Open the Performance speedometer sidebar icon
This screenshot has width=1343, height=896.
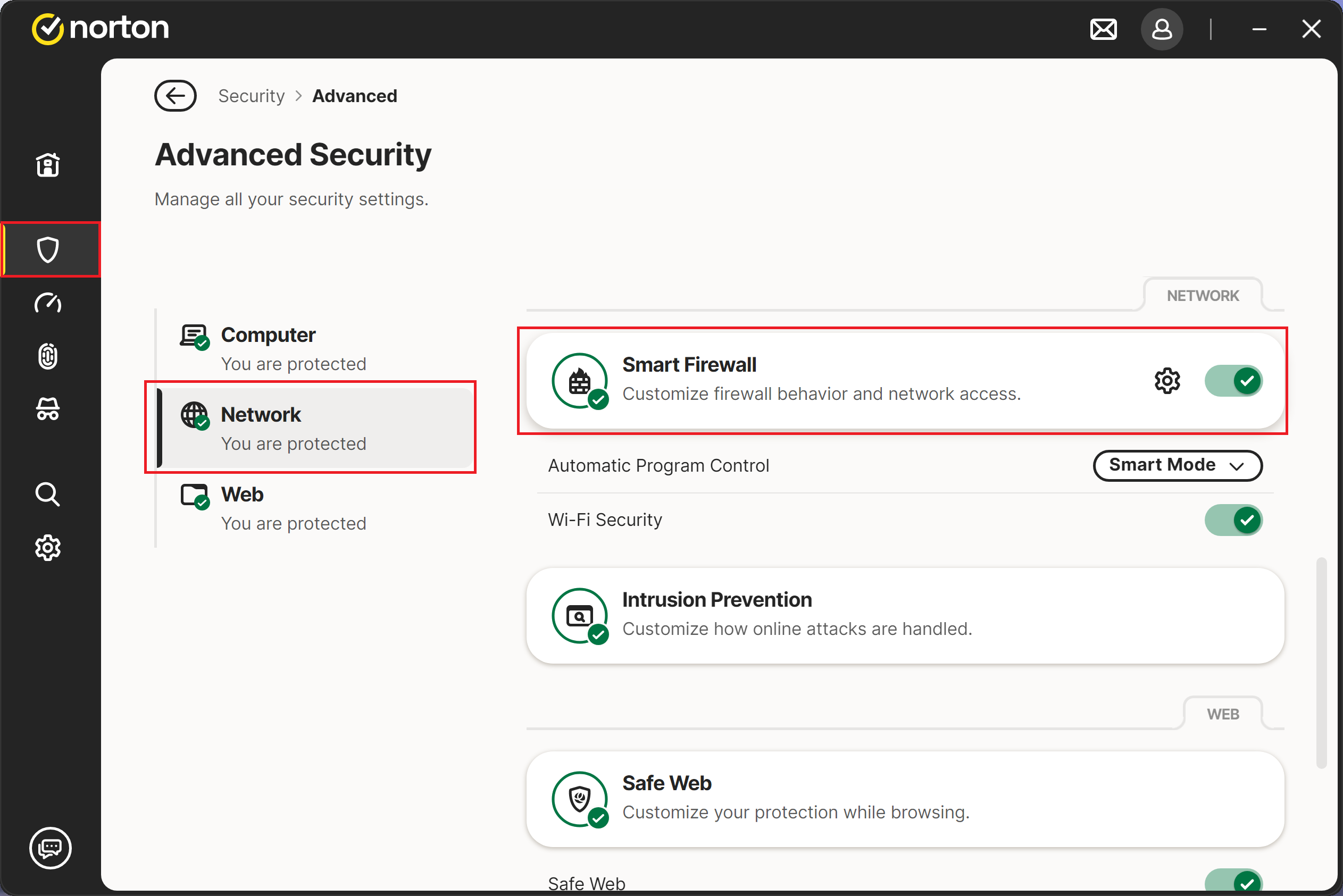point(48,303)
